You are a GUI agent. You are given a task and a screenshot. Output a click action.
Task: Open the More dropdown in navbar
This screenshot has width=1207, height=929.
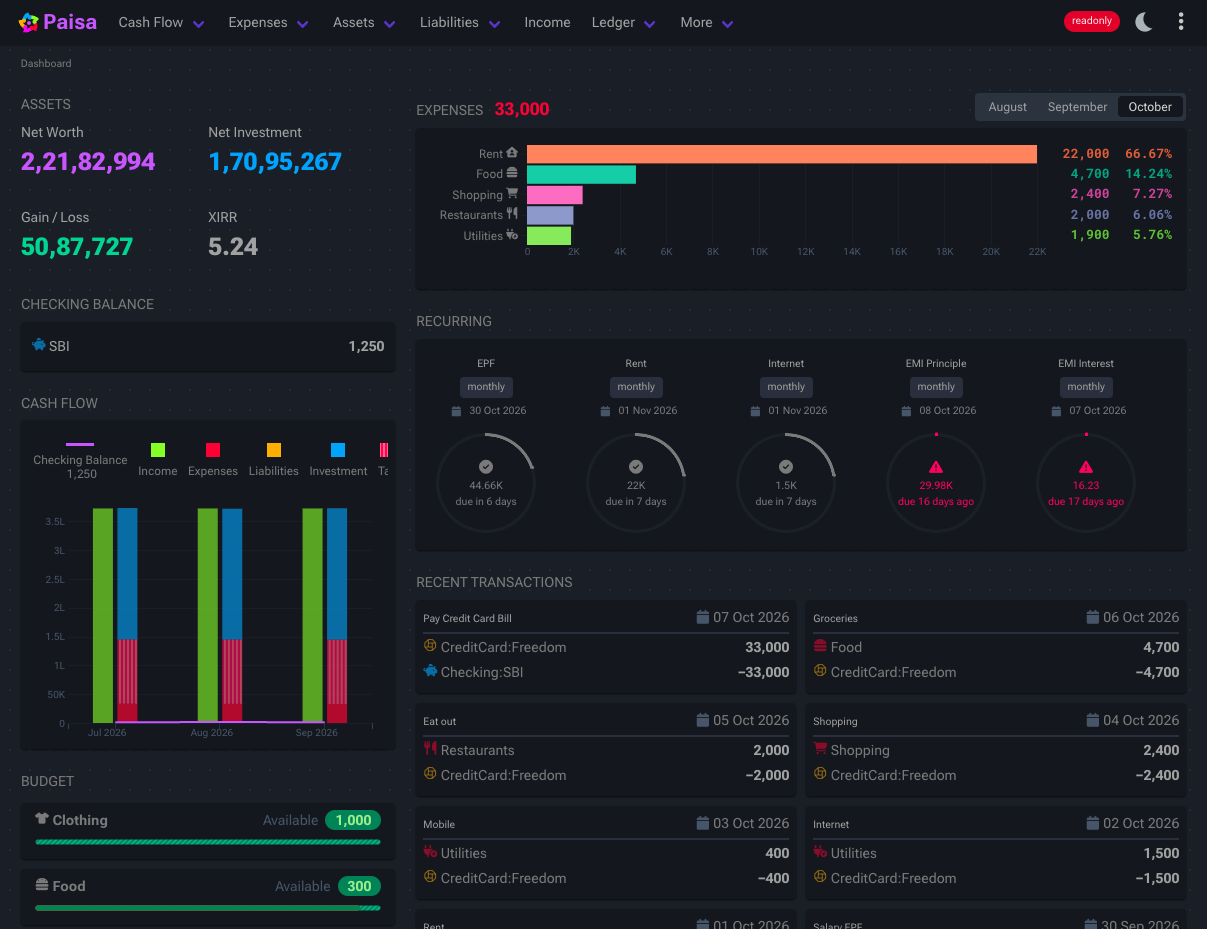click(707, 22)
